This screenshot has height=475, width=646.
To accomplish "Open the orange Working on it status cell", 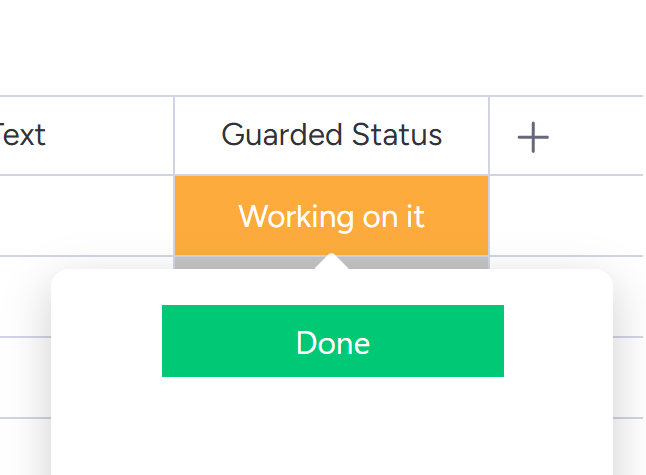I will [331, 216].
